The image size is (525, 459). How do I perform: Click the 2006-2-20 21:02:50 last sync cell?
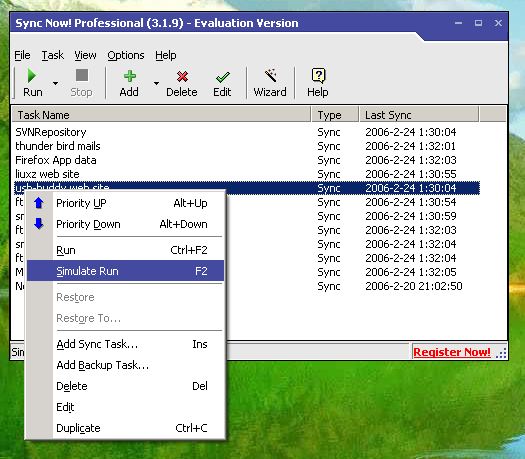(x=414, y=286)
